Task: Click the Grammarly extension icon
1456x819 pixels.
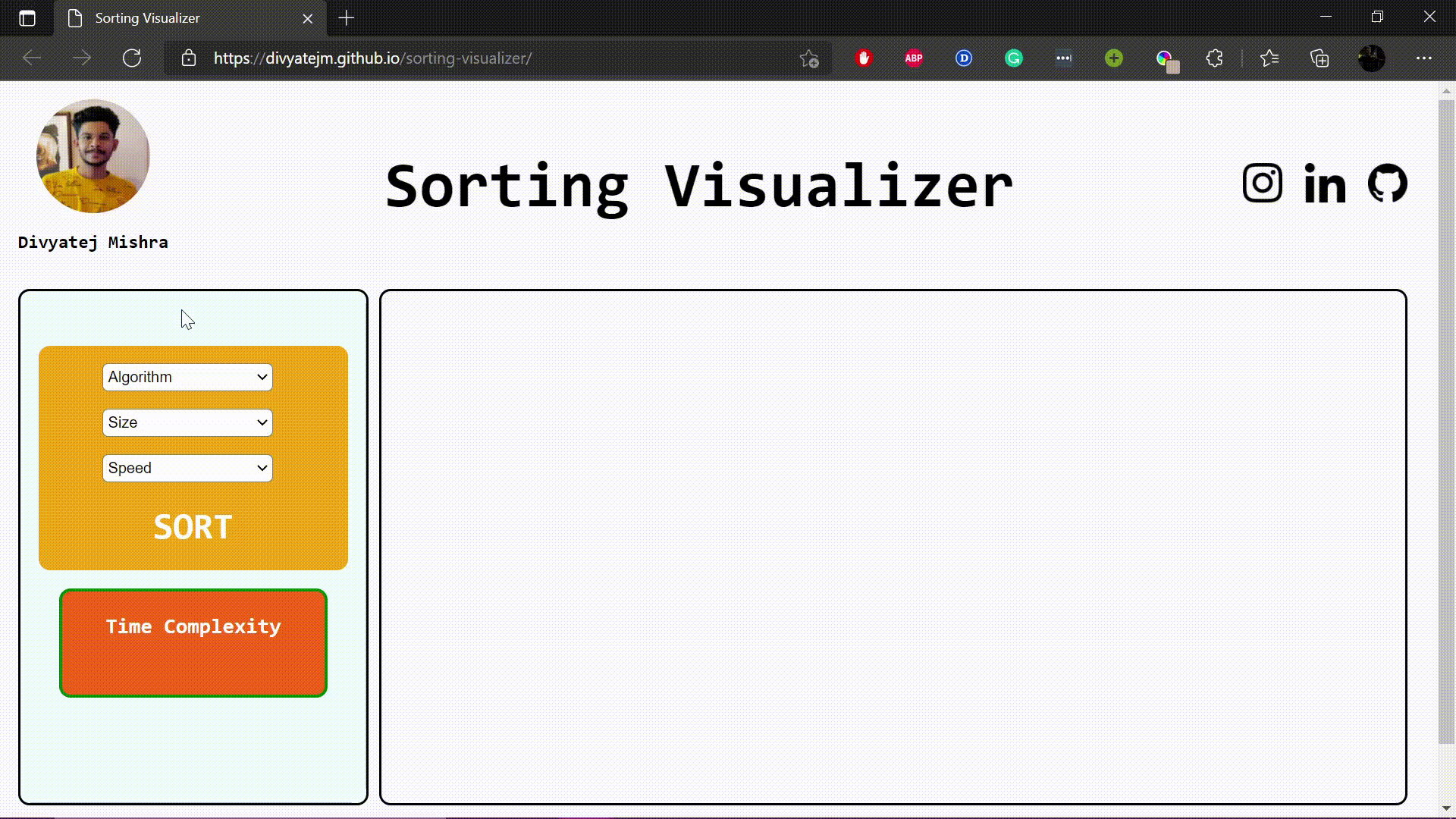Action: point(1013,58)
